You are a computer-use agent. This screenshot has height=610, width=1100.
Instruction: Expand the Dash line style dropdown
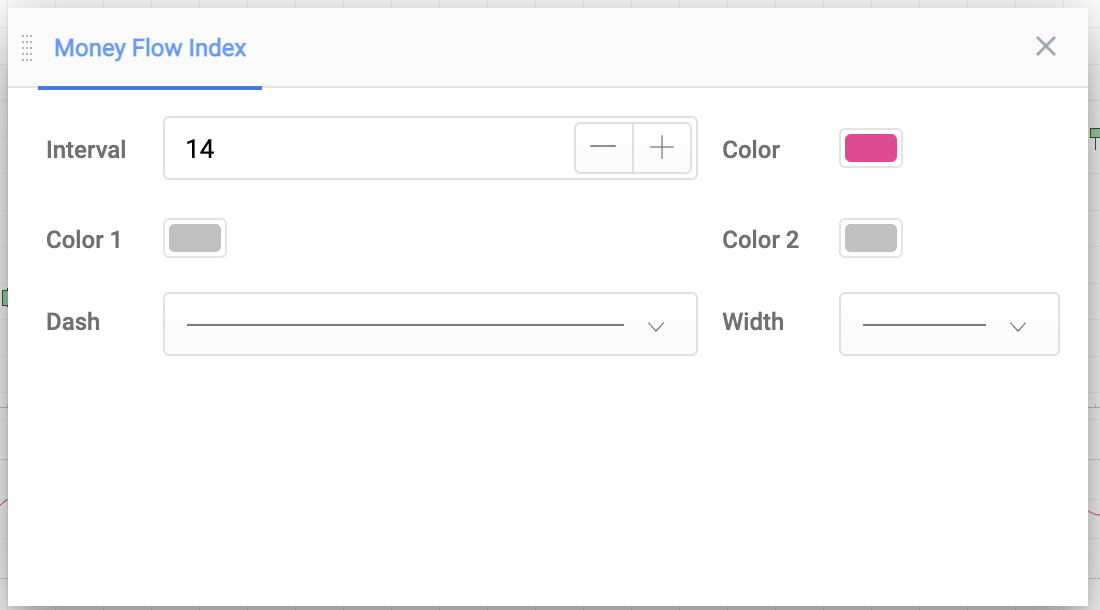[430, 324]
